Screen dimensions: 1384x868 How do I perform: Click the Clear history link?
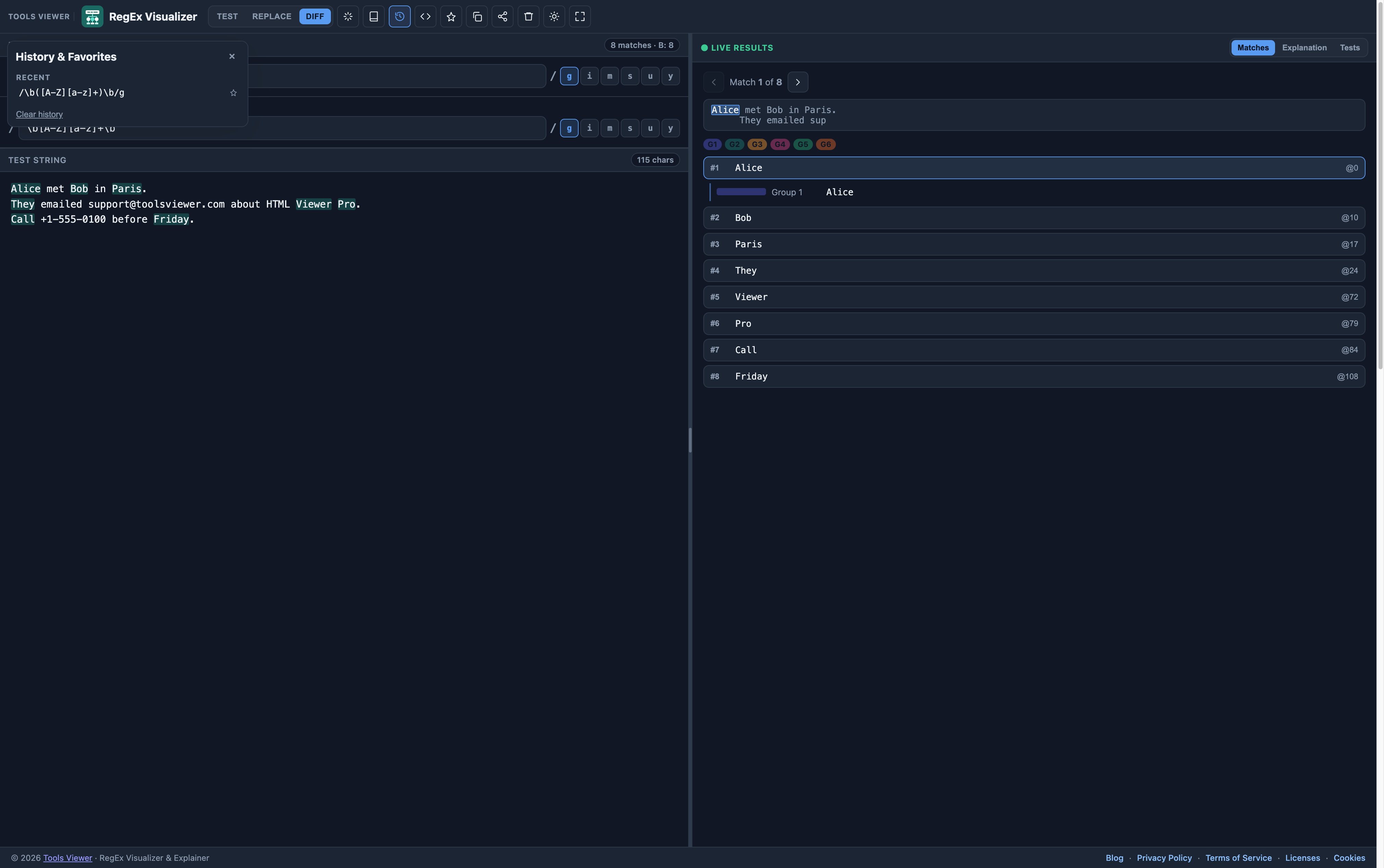click(39, 114)
